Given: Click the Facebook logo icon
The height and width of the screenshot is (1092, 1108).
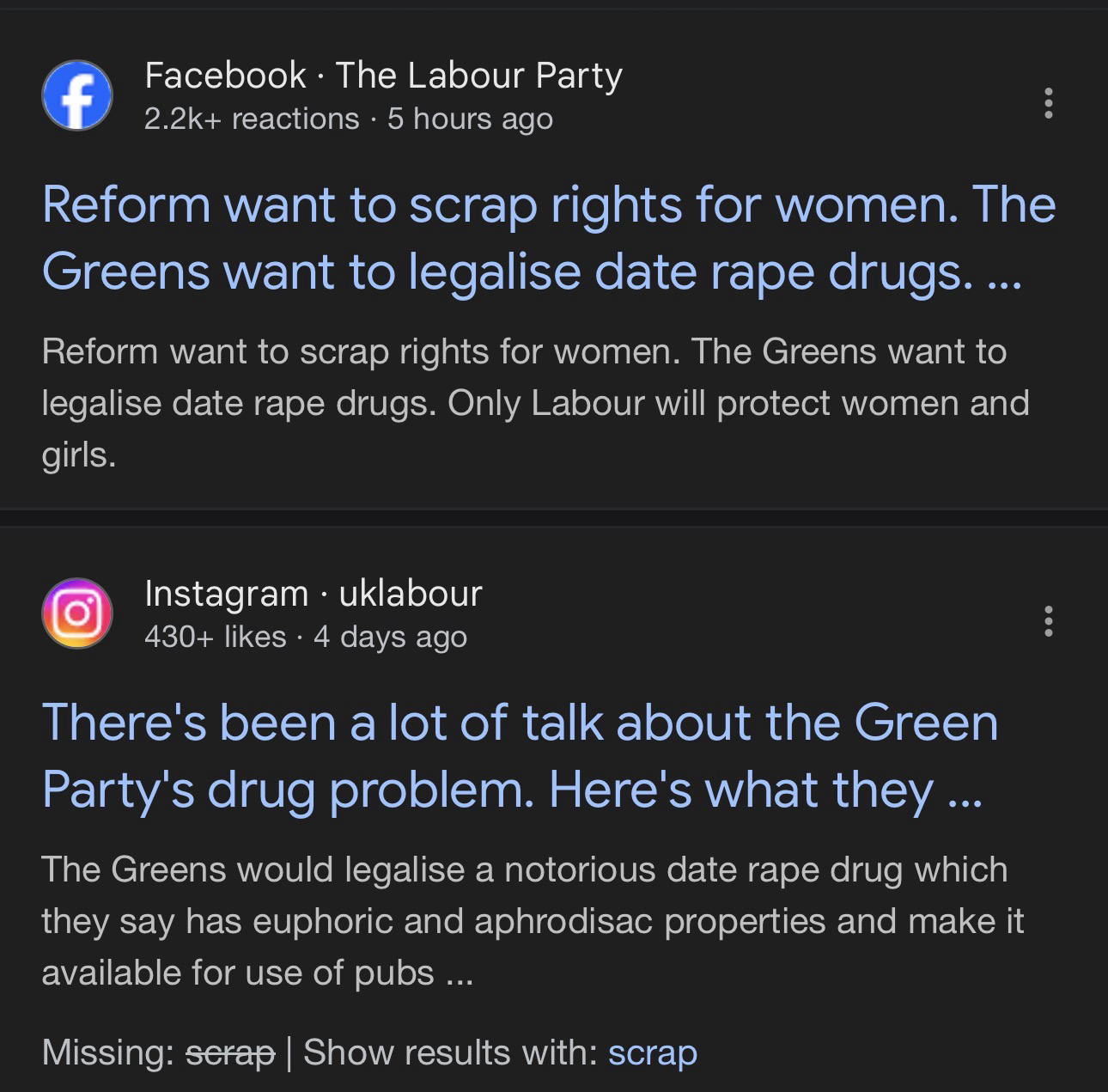Looking at the screenshot, I should point(77,95).
